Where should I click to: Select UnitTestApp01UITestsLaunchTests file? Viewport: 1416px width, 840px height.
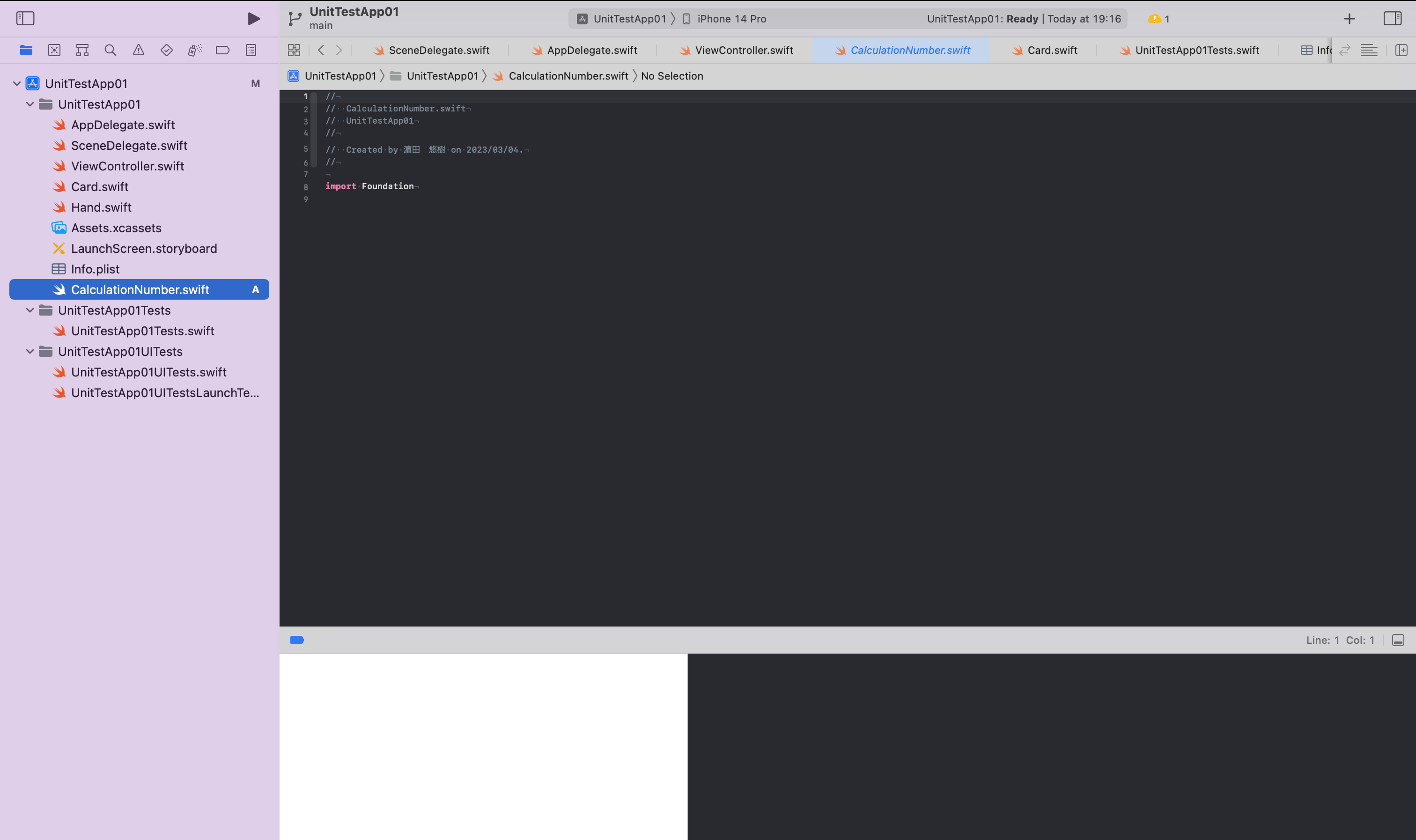pyautogui.click(x=139, y=393)
